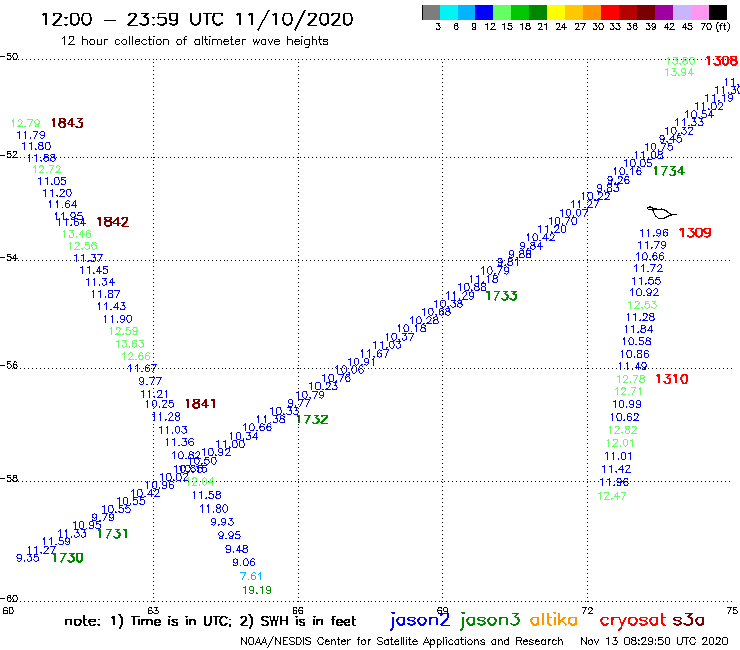Click the NOAA/NESDIS Center credit text
This screenshot has width=740, height=650.
click(402, 642)
